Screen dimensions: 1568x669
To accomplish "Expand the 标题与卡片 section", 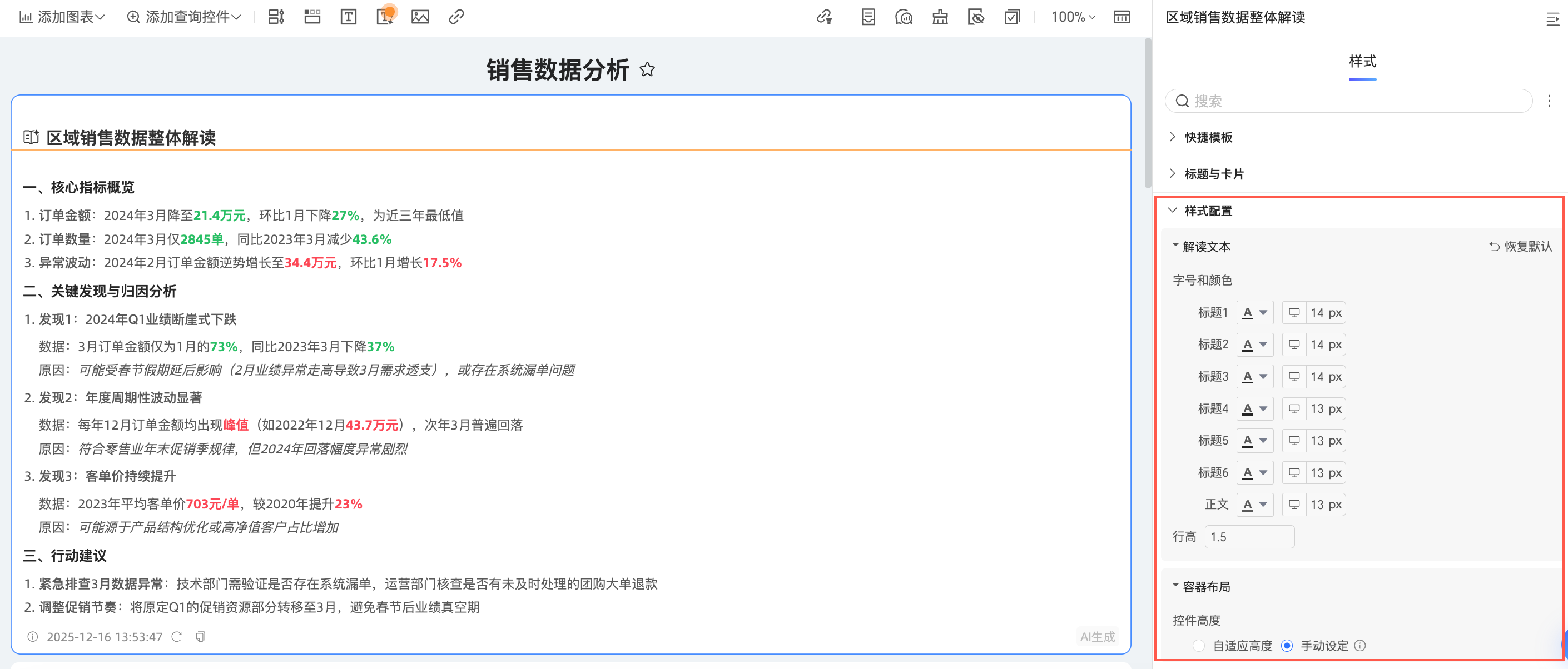I will (x=1214, y=174).
